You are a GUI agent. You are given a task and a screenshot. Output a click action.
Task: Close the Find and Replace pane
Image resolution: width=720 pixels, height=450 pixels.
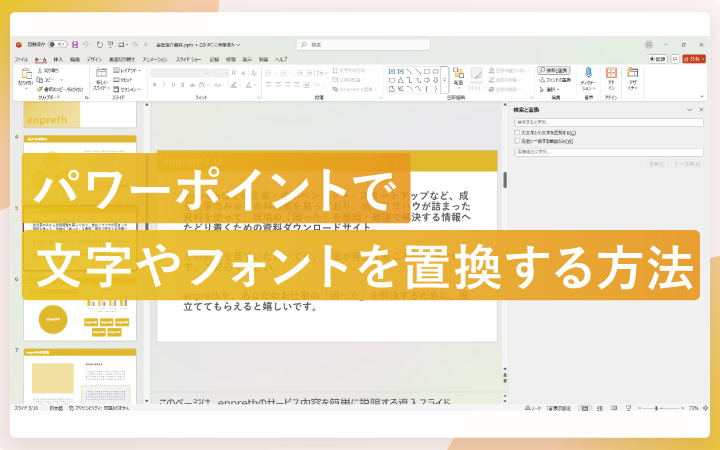701,110
